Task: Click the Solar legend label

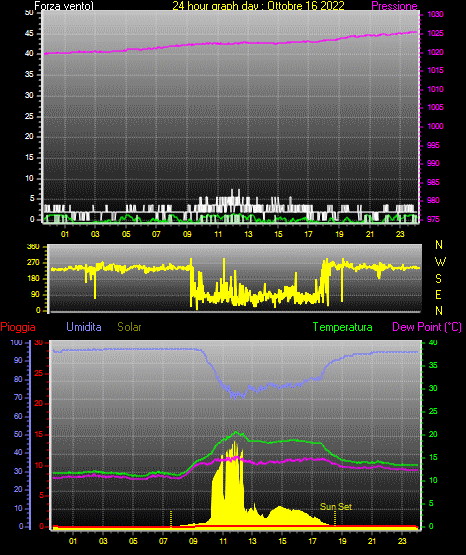Action: 130,327
